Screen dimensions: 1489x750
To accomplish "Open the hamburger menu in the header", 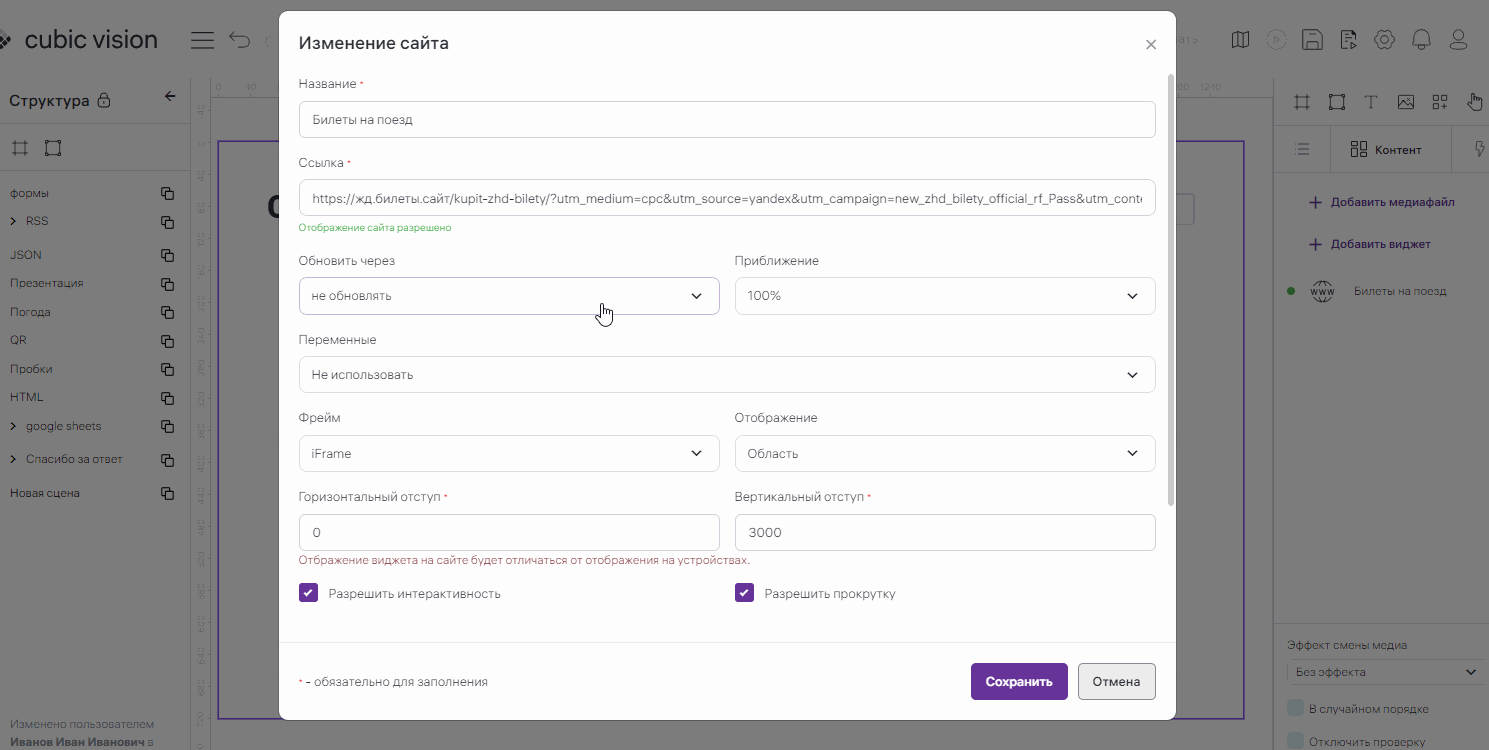I will tap(202, 40).
